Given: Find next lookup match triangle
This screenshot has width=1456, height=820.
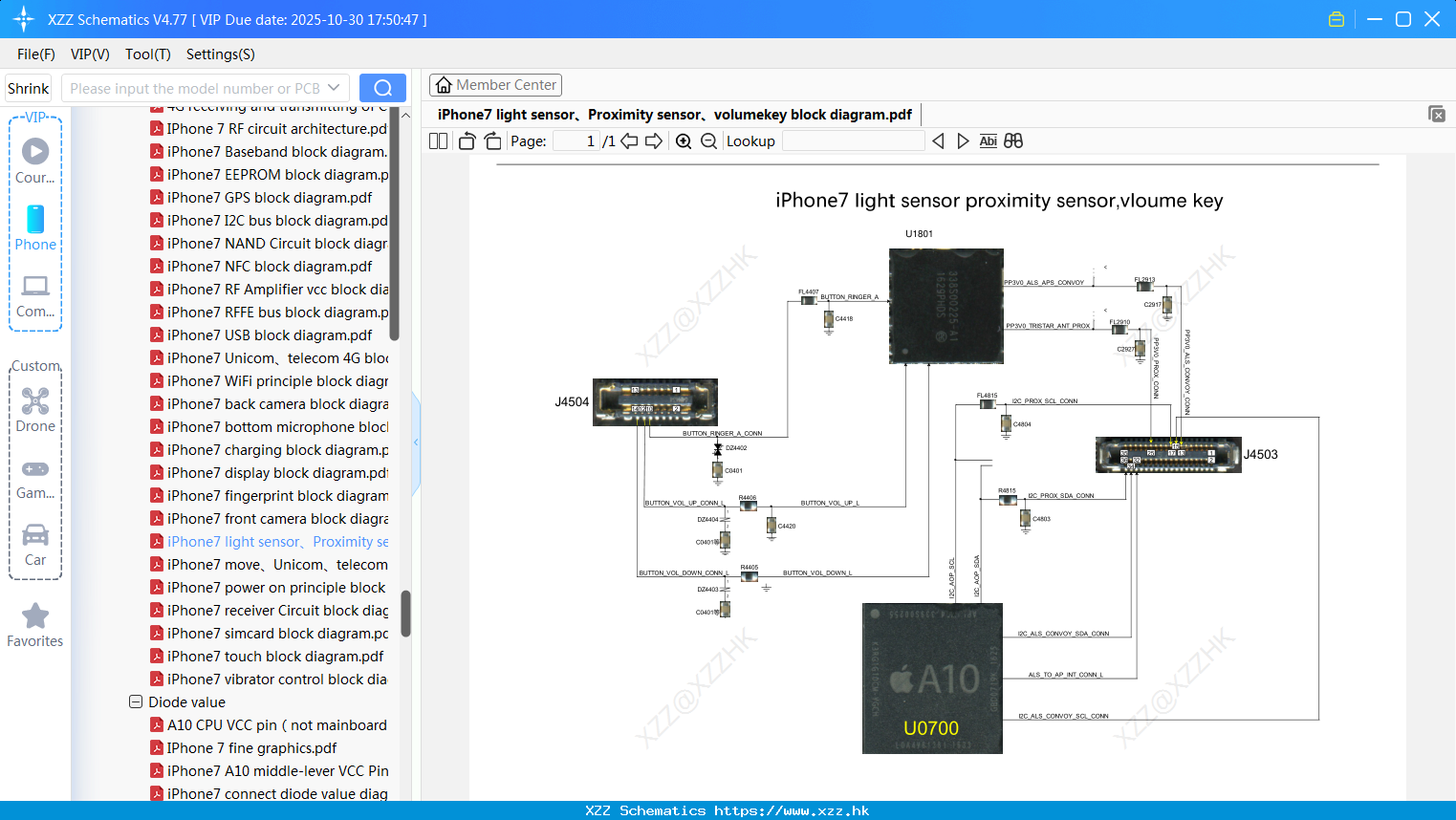Looking at the screenshot, I should (963, 141).
